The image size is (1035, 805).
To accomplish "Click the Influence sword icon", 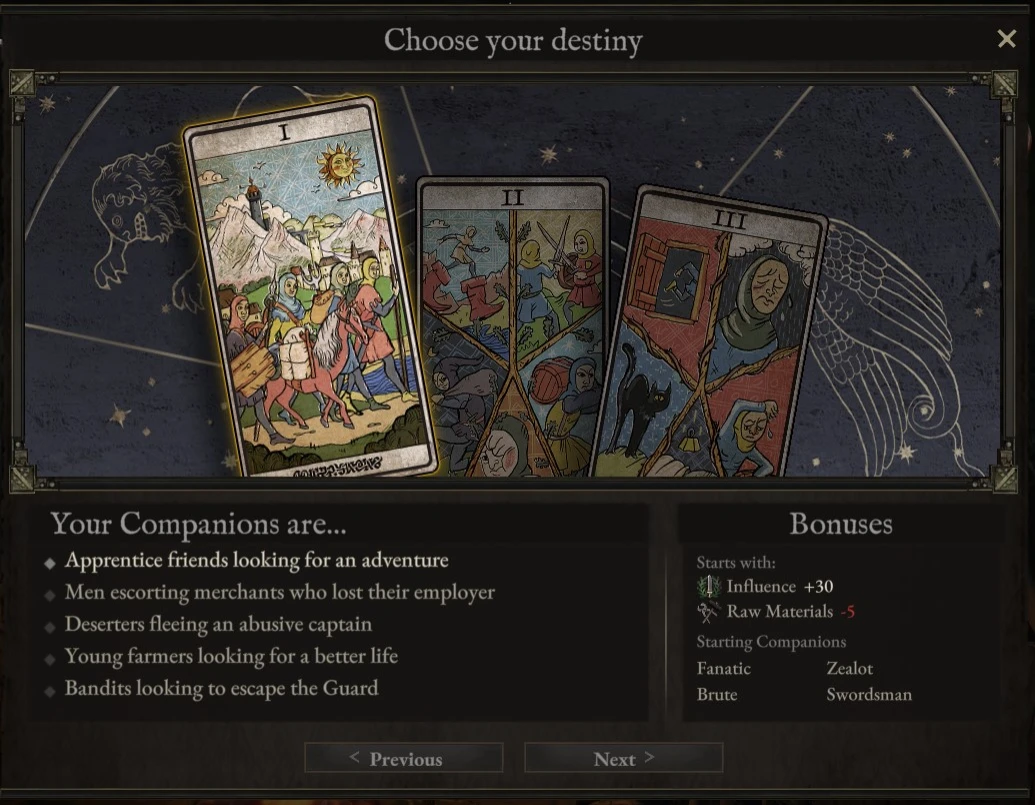I will (708, 587).
